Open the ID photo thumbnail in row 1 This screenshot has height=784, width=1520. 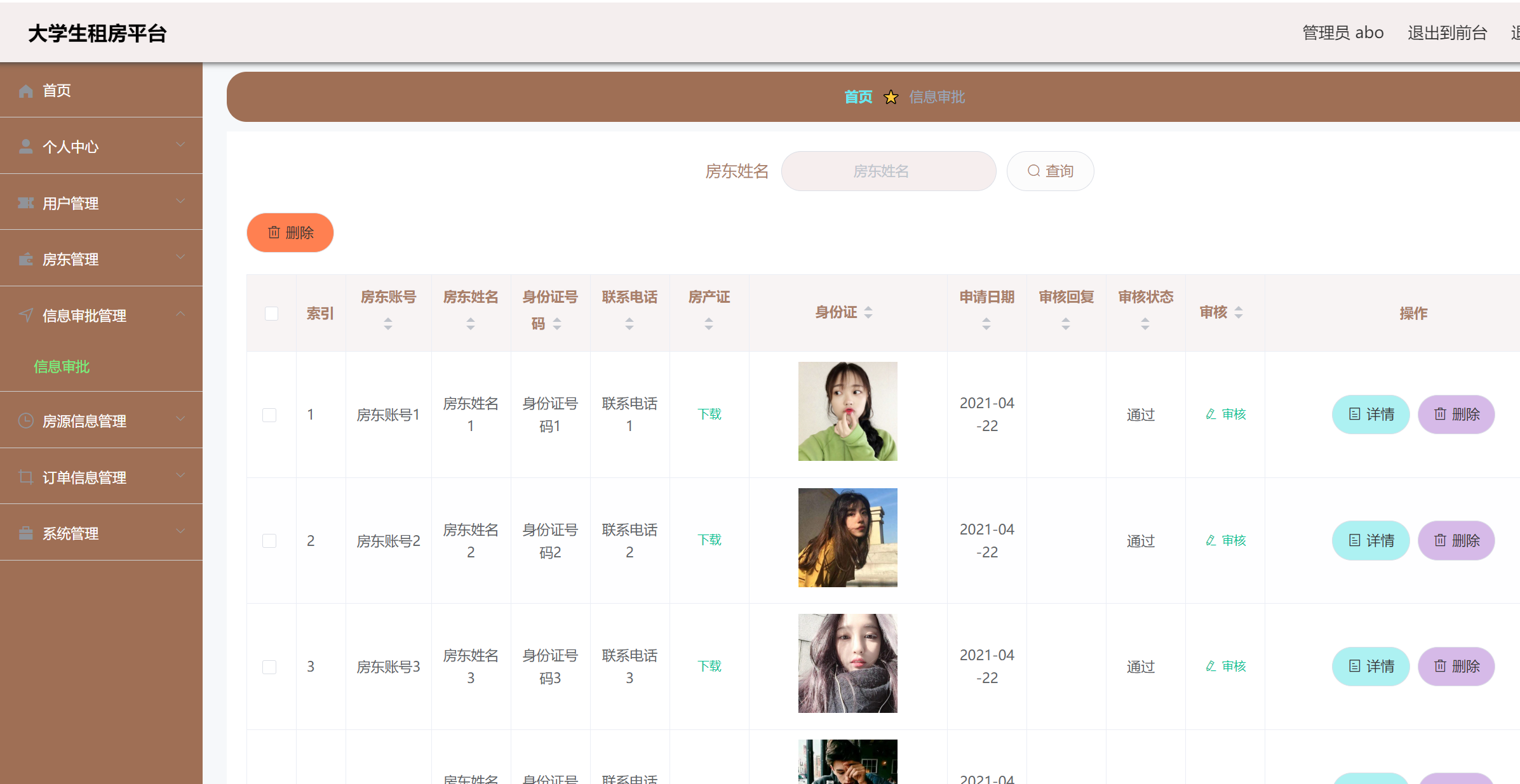click(x=847, y=411)
